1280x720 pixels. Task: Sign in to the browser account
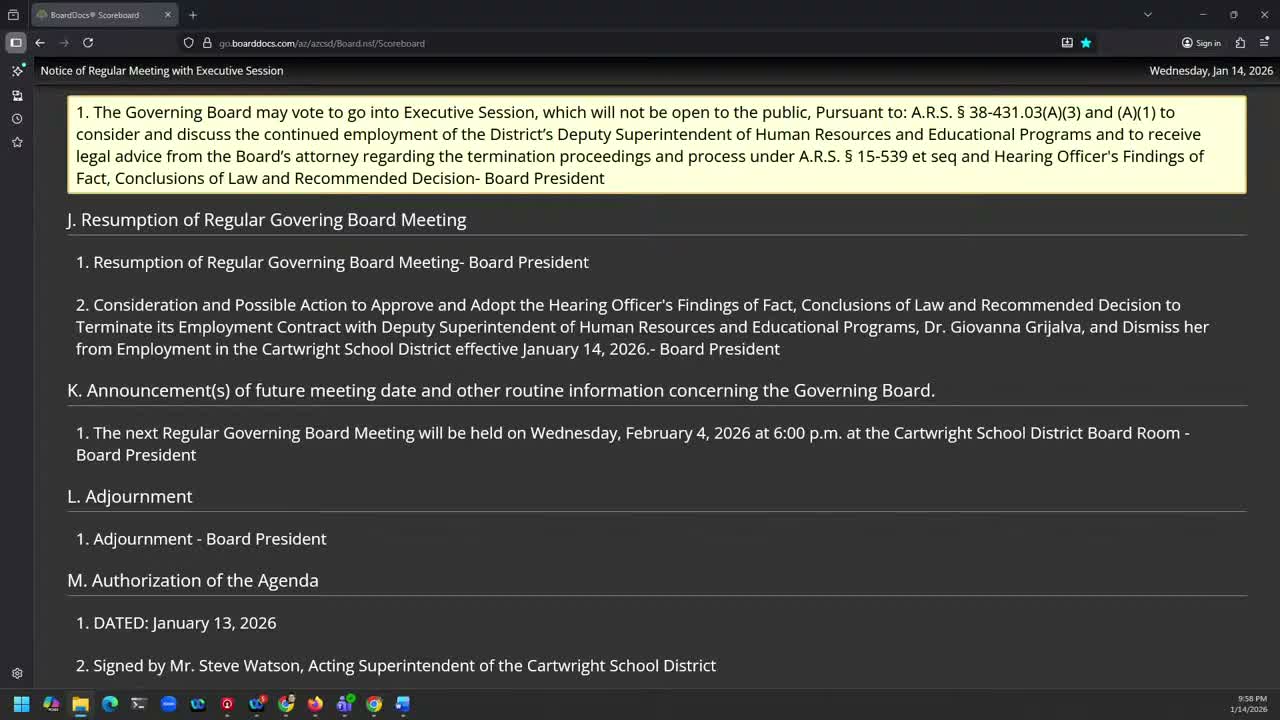tap(1201, 43)
